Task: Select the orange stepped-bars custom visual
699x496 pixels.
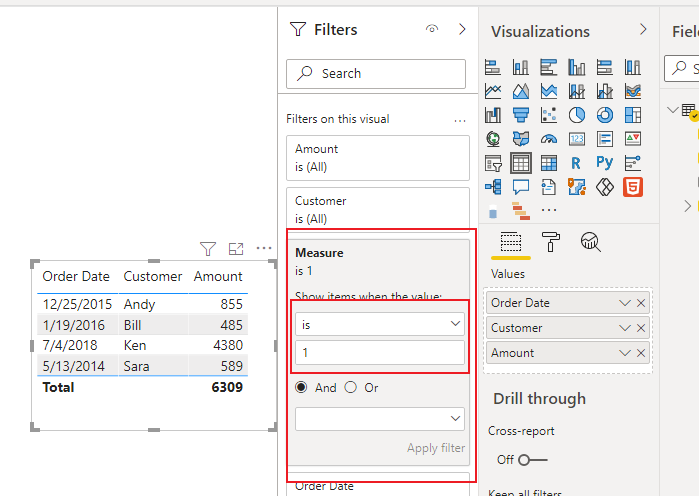Action: tap(521, 211)
